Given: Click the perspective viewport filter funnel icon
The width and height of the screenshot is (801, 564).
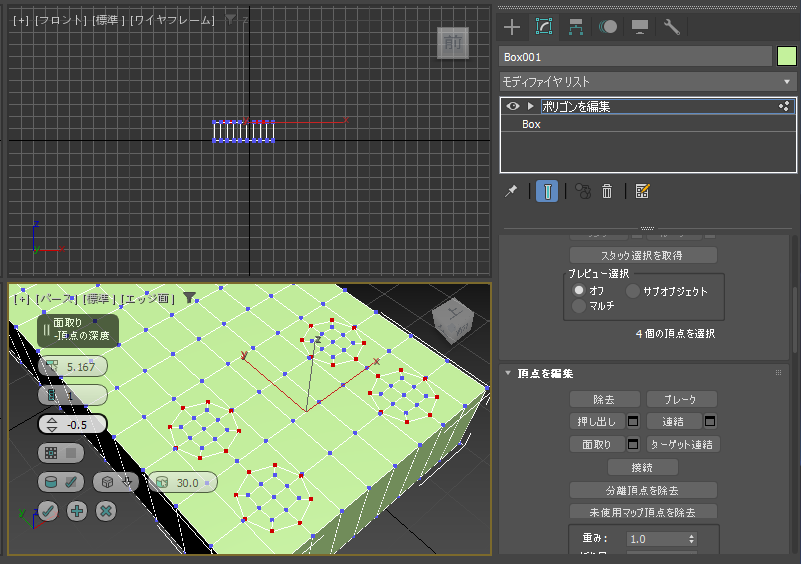Looking at the screenshot, I should 190,298.
